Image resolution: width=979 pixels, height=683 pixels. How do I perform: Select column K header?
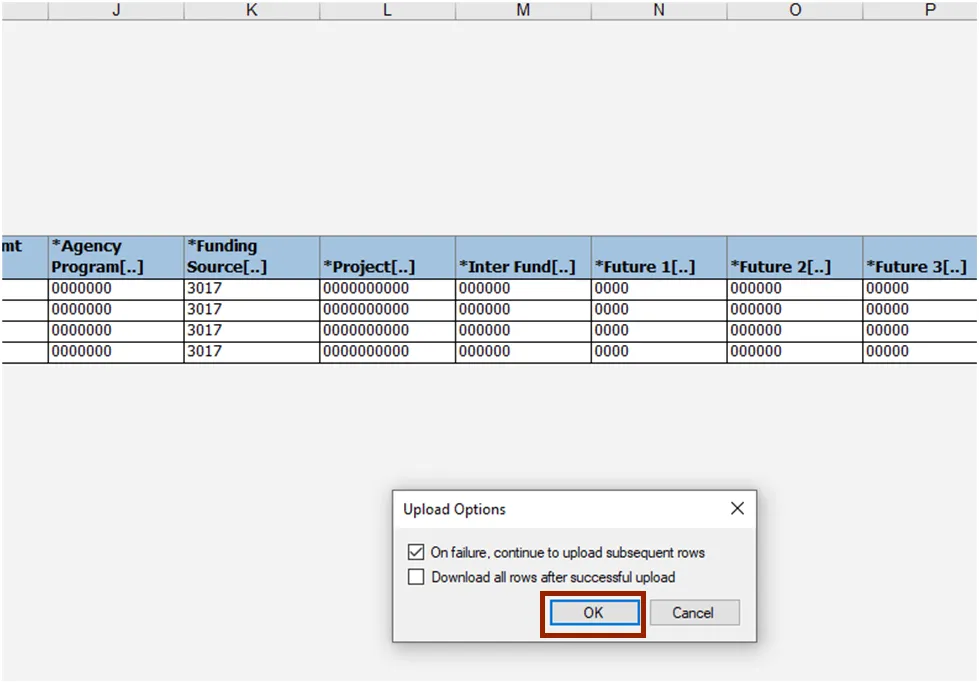(252, 10)
